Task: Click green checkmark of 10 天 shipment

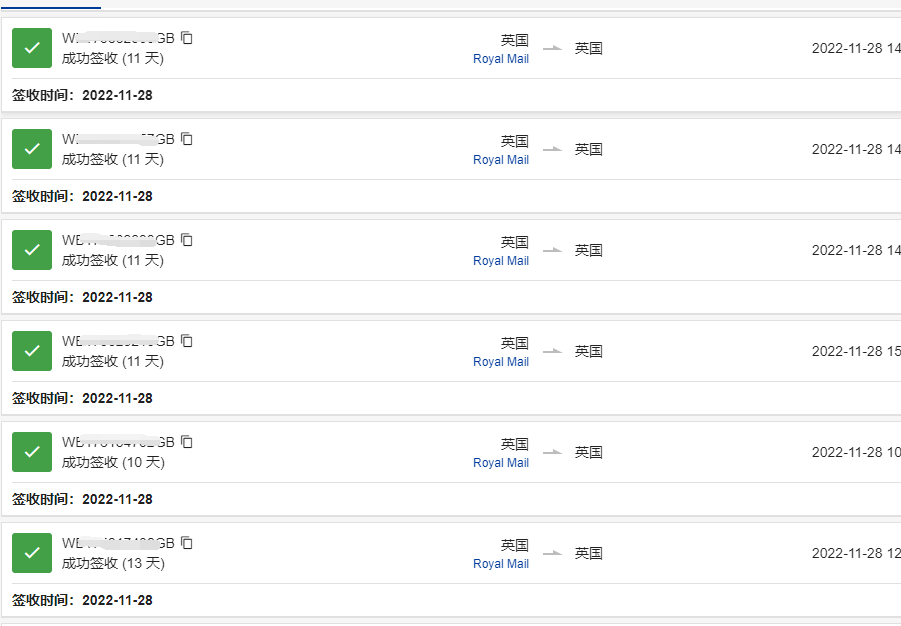Action: coord(32,452)
